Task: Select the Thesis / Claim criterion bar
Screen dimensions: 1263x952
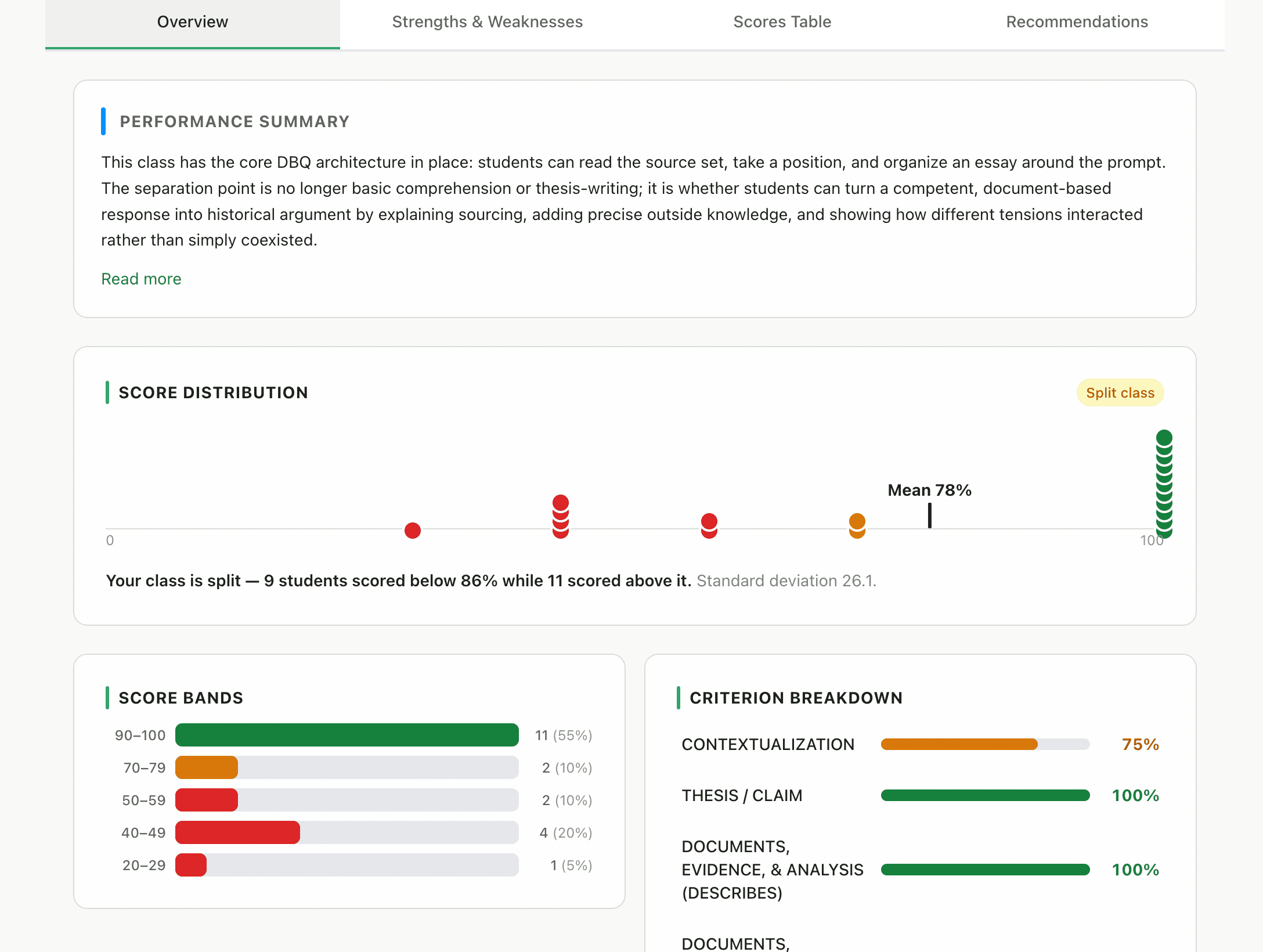Action: click(985, 795)
